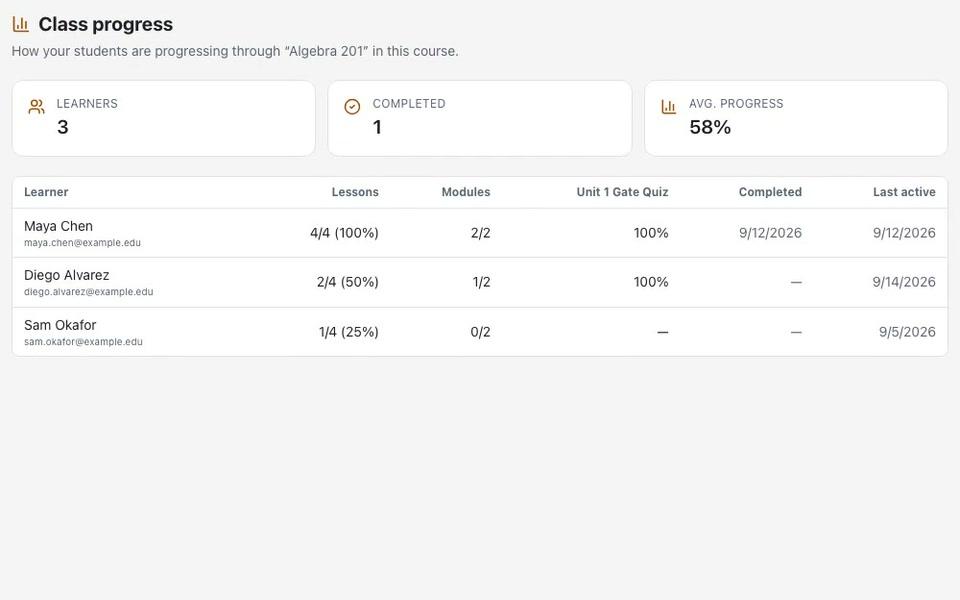The height and width of the screenshot is (600, 960).
Task: Click the 58% average progress value
Action: tap(710, 127)
